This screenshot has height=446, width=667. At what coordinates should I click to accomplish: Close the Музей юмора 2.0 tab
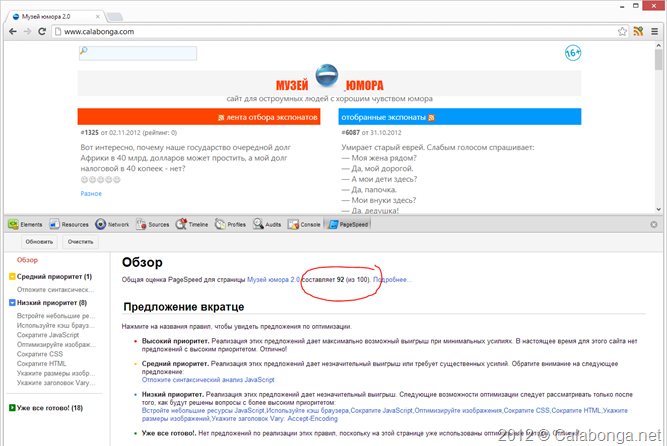(97, 17)
